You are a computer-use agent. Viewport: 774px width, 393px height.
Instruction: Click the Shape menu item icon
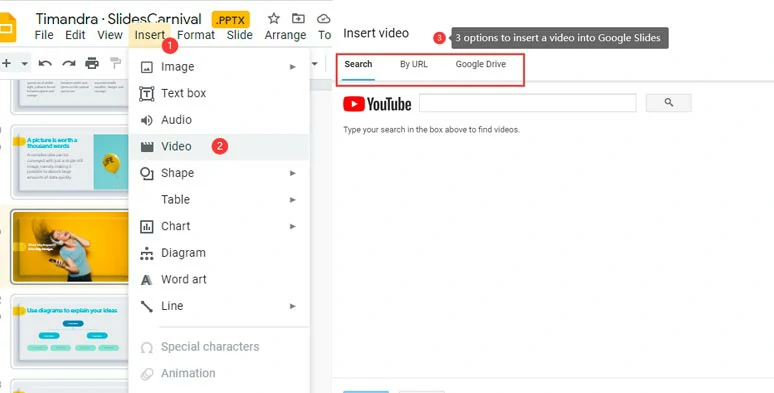point(147,174)
